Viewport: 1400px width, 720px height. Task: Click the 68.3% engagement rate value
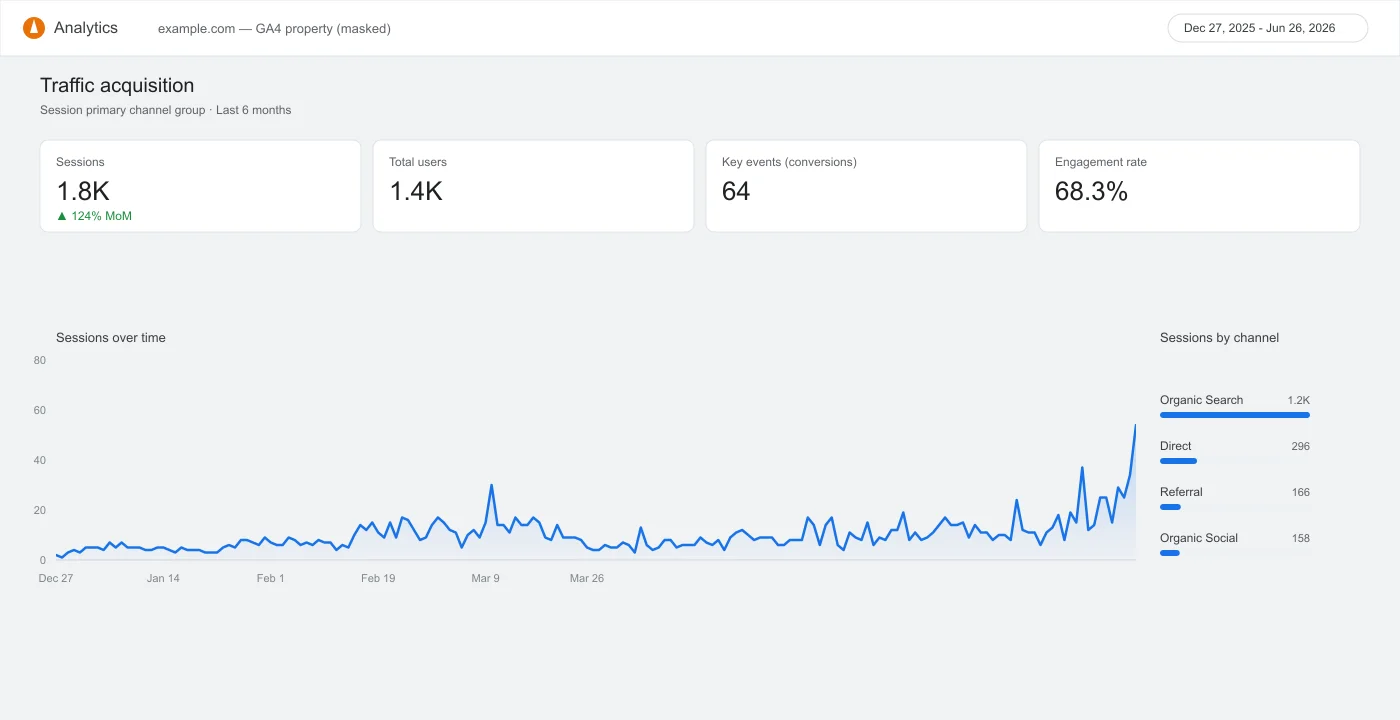click(x=1091, y=192)
